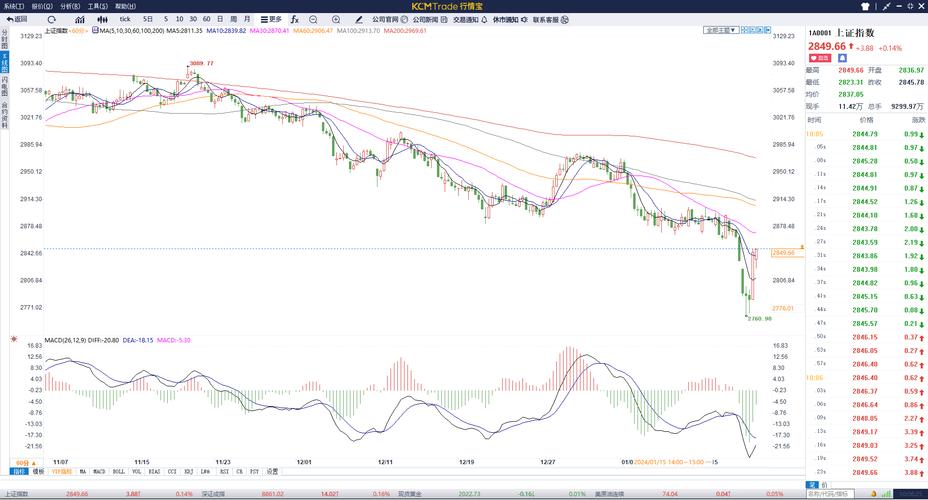The height and width of the screenshot is (500, 928).
Task: Click 深证成指 in the status bar
Action: [x=213, y=493]
